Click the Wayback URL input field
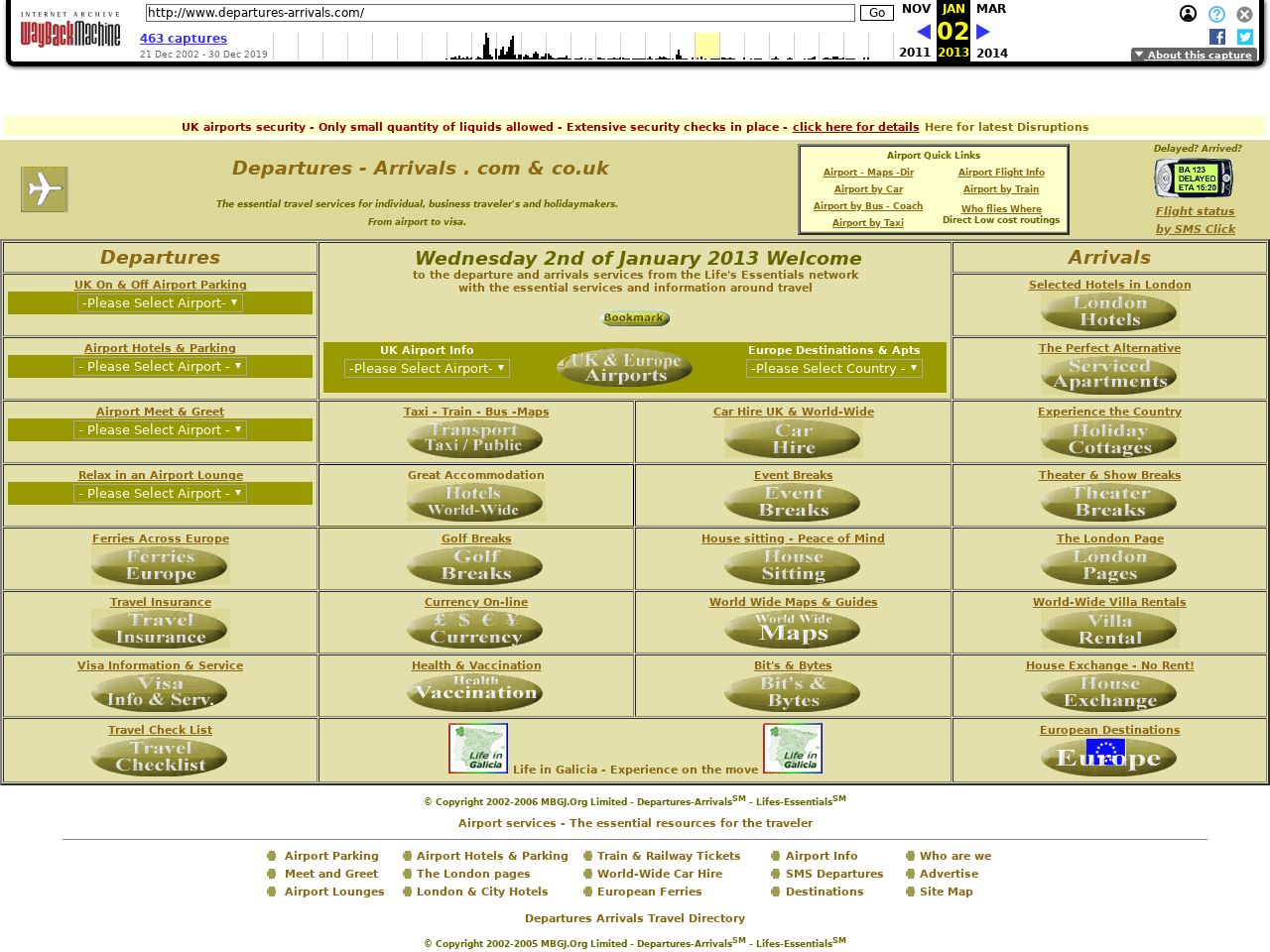This screenshot has width=1270, height=952. tap(500, 13)
